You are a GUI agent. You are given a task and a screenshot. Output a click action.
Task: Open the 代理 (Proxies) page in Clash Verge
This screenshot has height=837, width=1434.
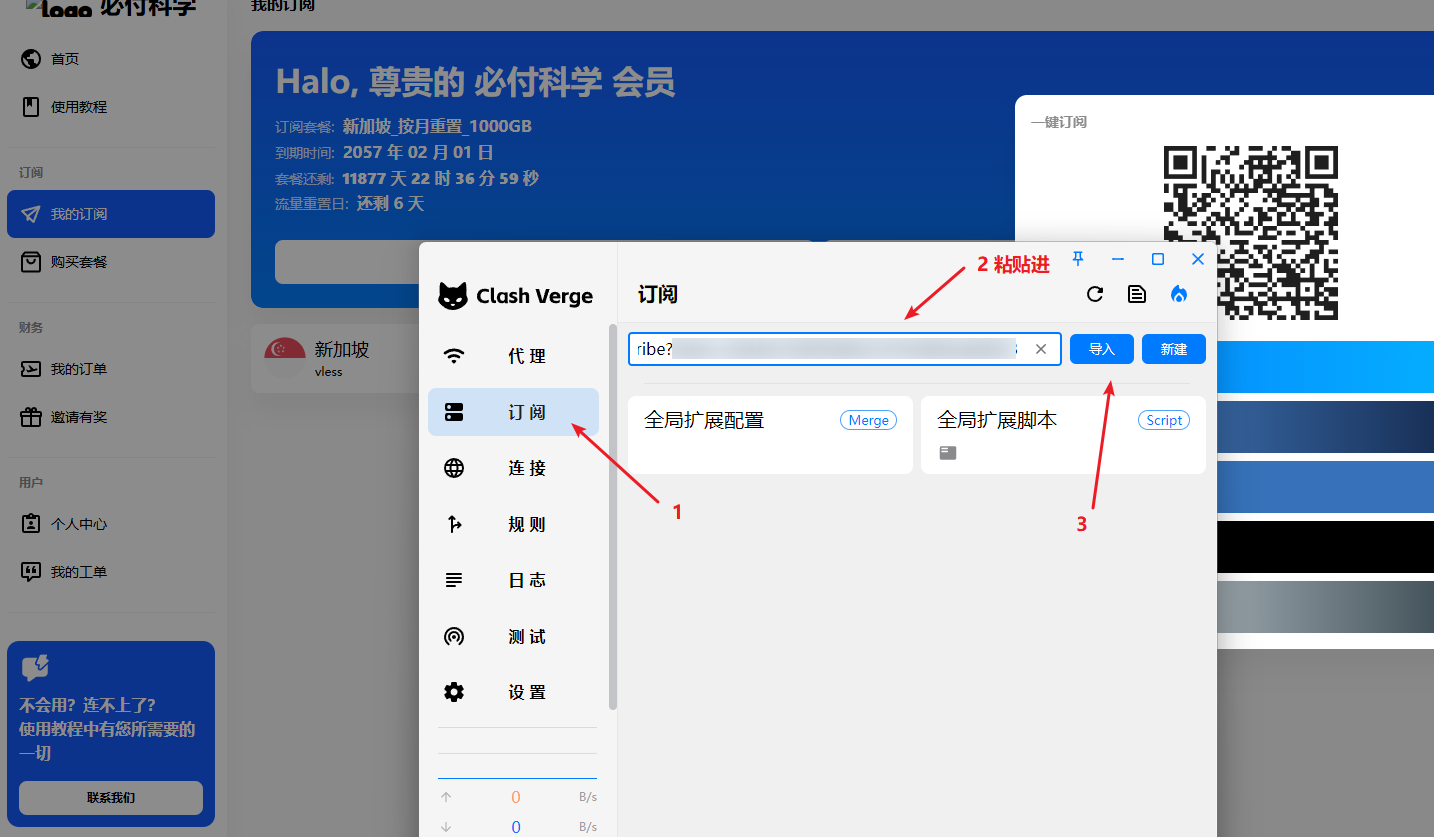point(513,356)
